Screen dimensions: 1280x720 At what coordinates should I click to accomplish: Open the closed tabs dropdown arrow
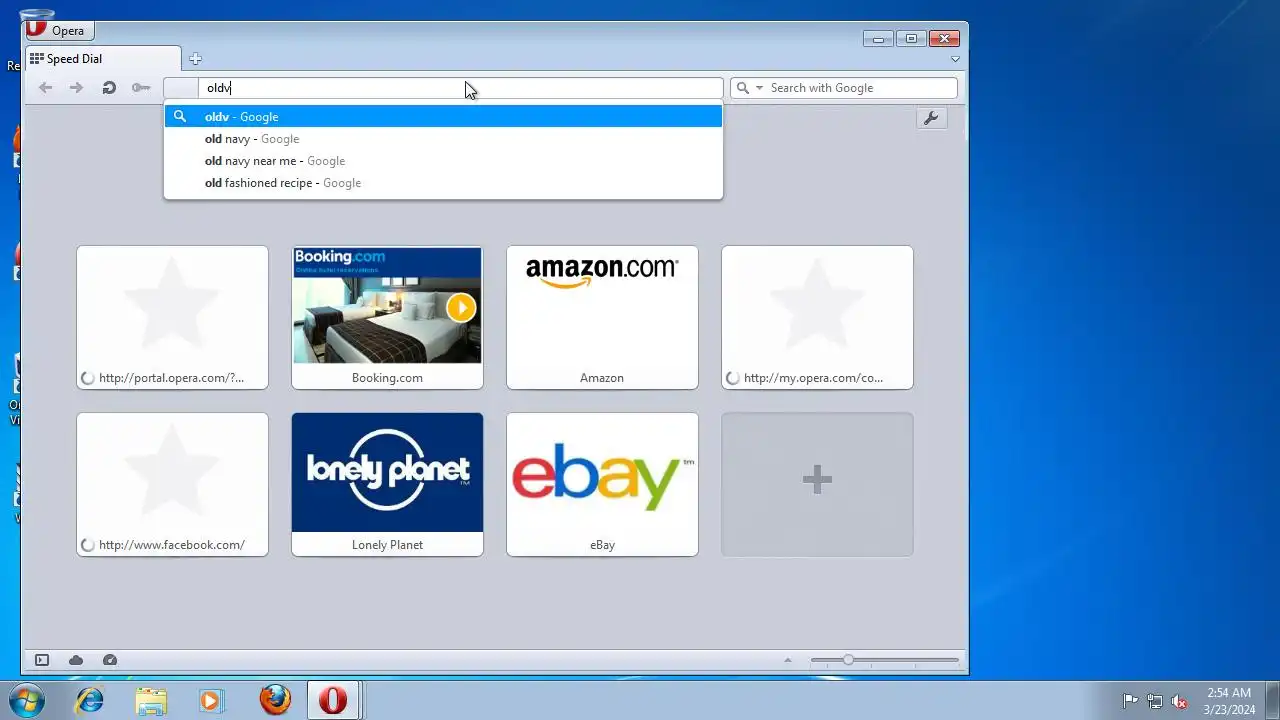(x=955, y=59)
